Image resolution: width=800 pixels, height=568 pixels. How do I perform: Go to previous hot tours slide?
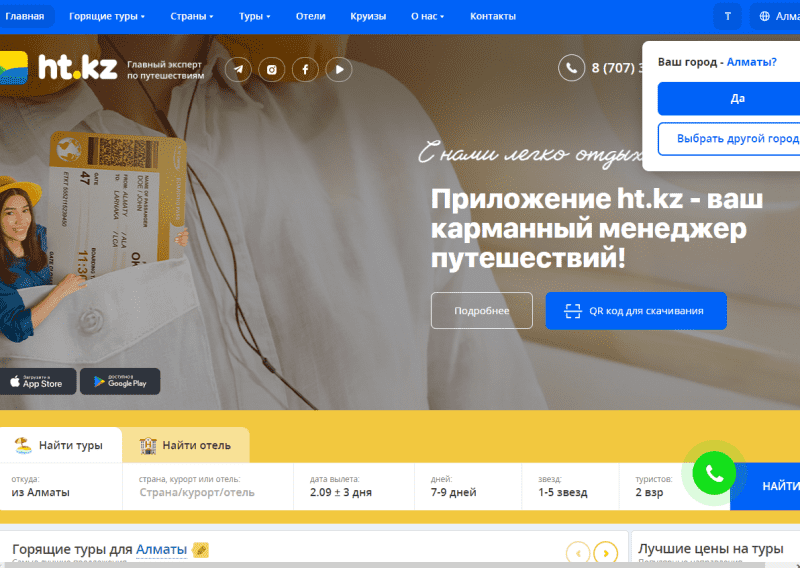pos(578,553)
